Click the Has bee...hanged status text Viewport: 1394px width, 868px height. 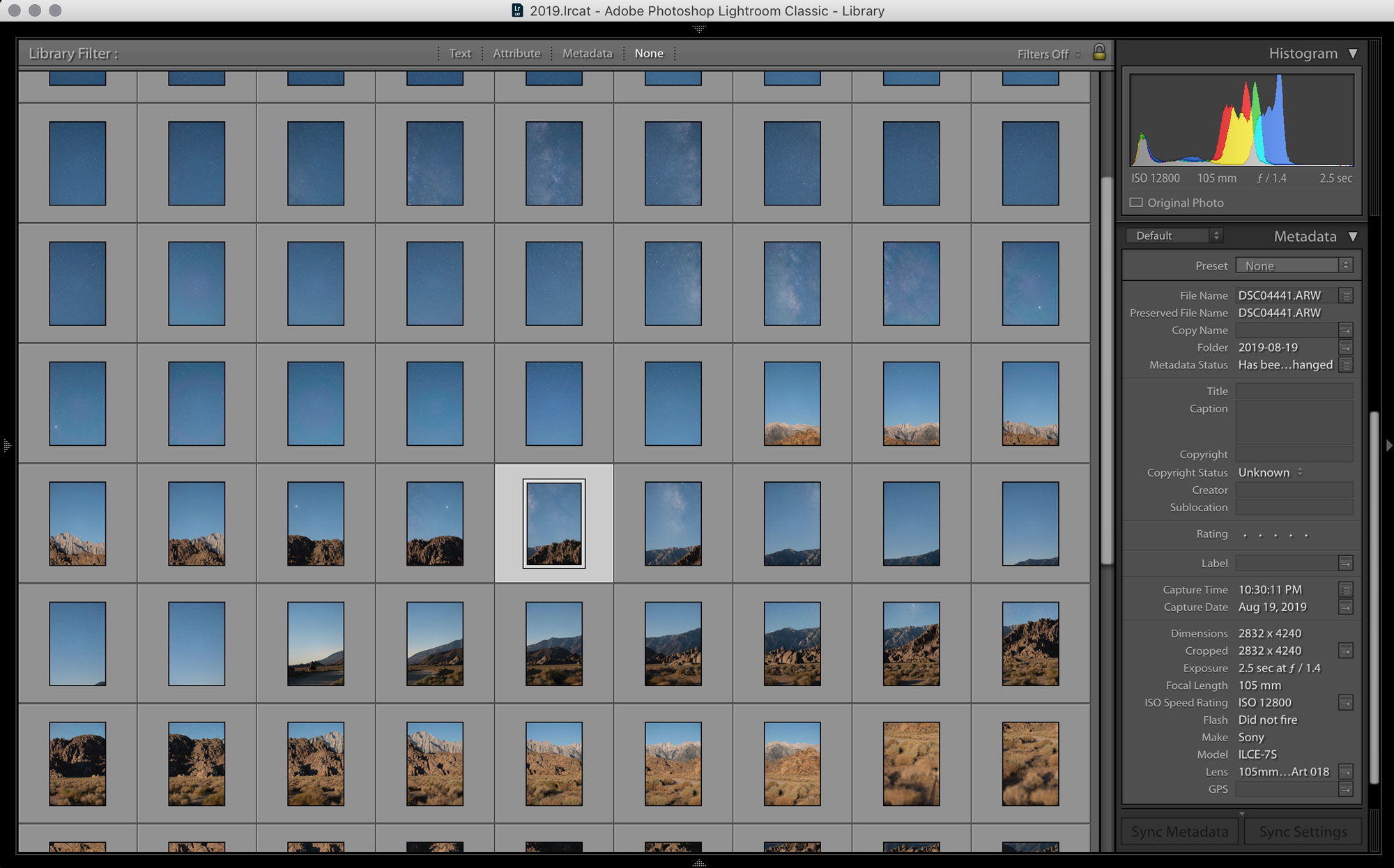1285,365
